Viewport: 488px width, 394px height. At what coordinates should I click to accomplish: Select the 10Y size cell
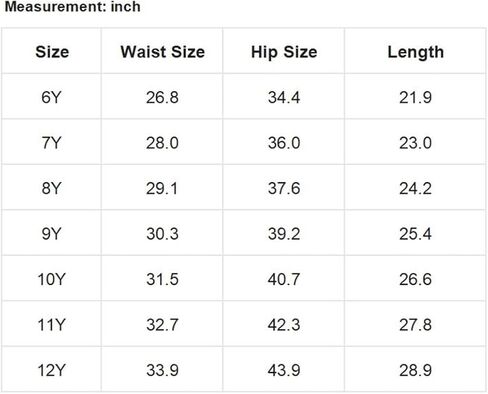(51, 279)
